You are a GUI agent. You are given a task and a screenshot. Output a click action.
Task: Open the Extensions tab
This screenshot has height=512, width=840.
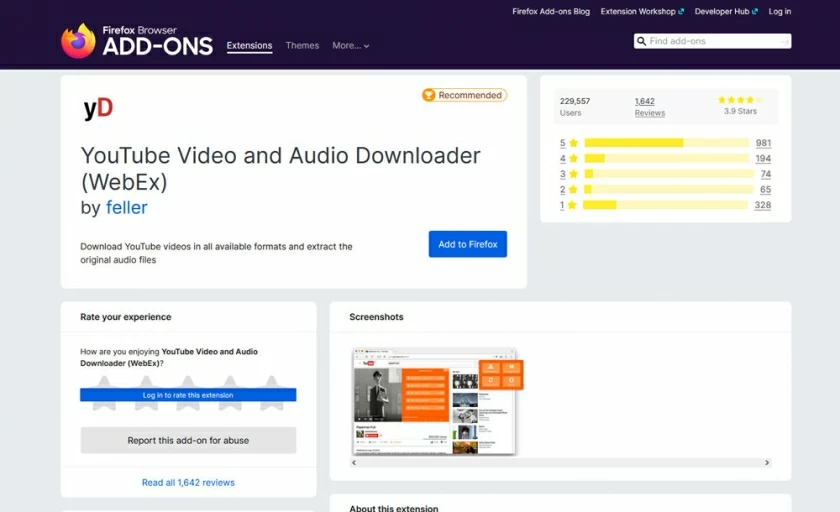pyautogui.click(x=249, y=46)
